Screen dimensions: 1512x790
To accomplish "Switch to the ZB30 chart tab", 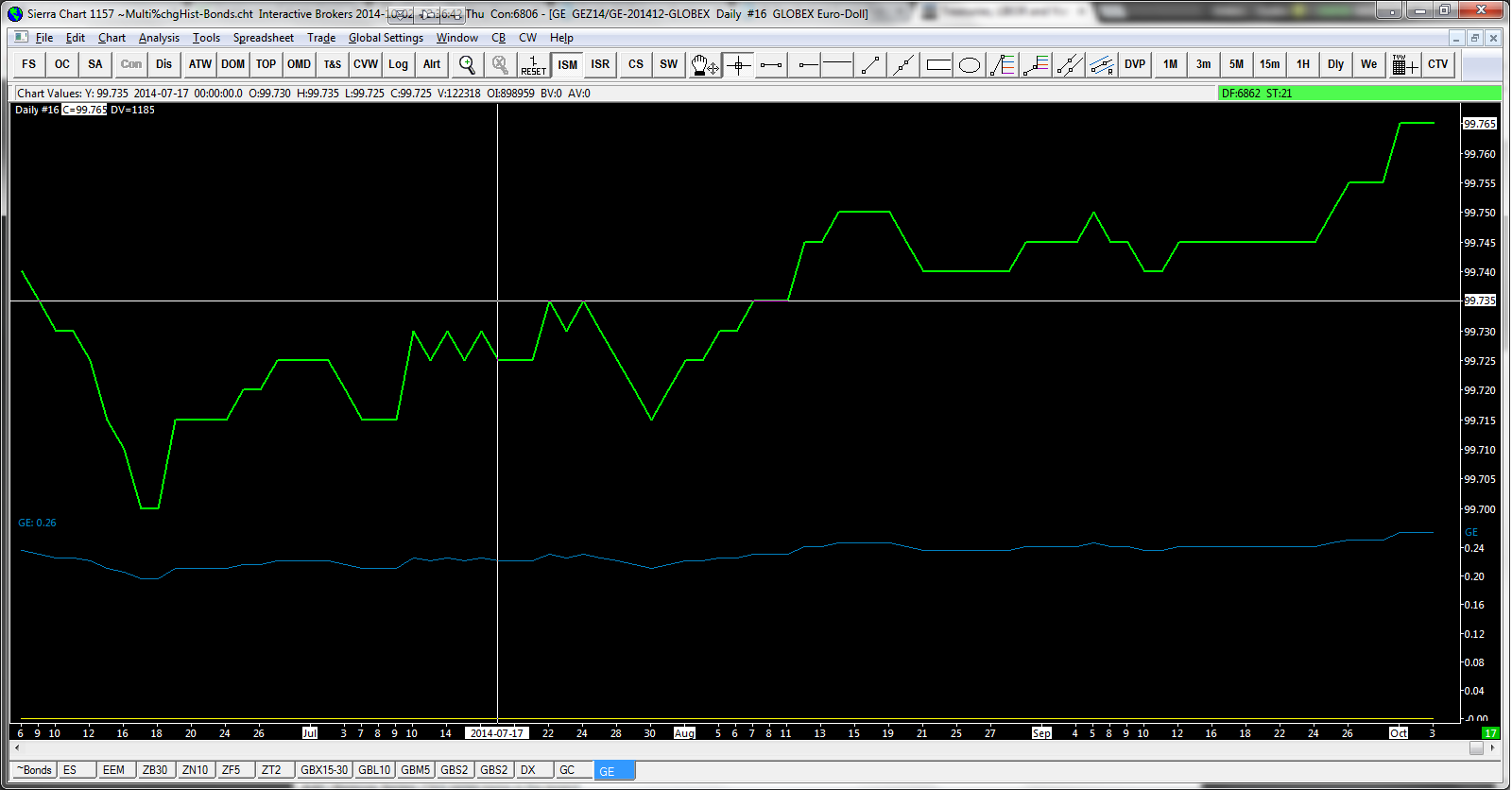I will coord(156,770).
